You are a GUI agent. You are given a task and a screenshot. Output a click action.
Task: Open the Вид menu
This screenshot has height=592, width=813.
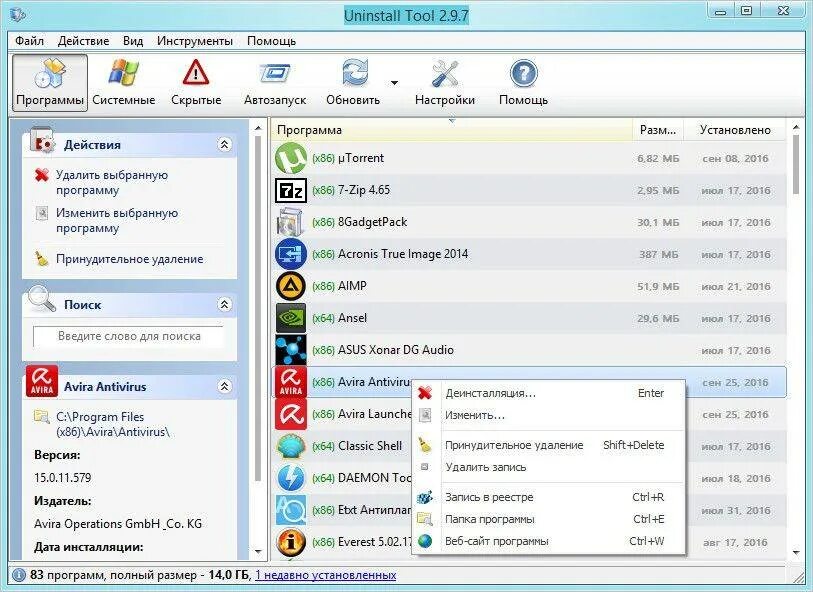point(133,41)
